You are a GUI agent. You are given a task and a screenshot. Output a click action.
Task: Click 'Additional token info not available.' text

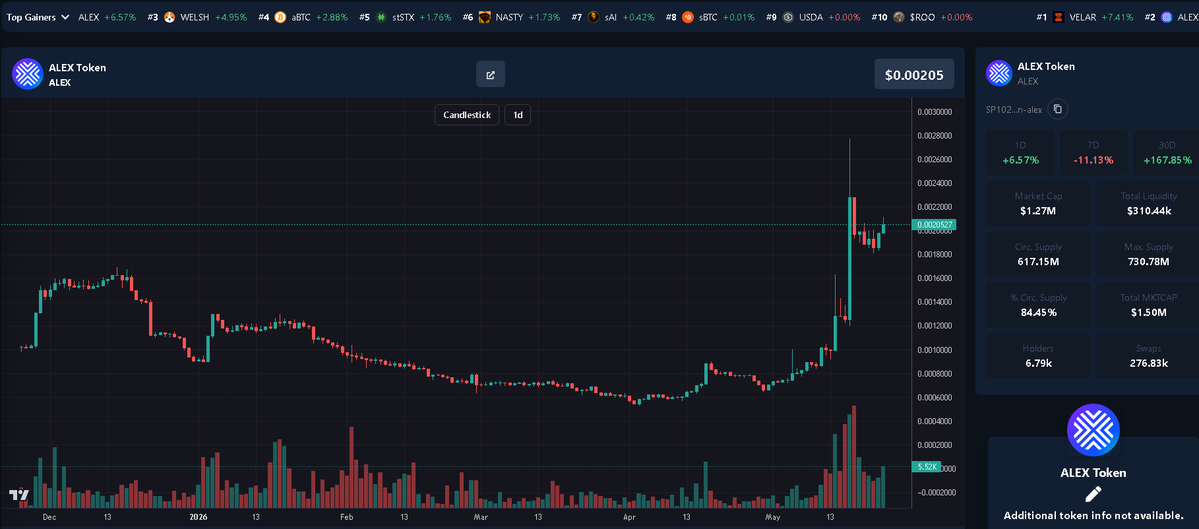[x=1093, y=516]
